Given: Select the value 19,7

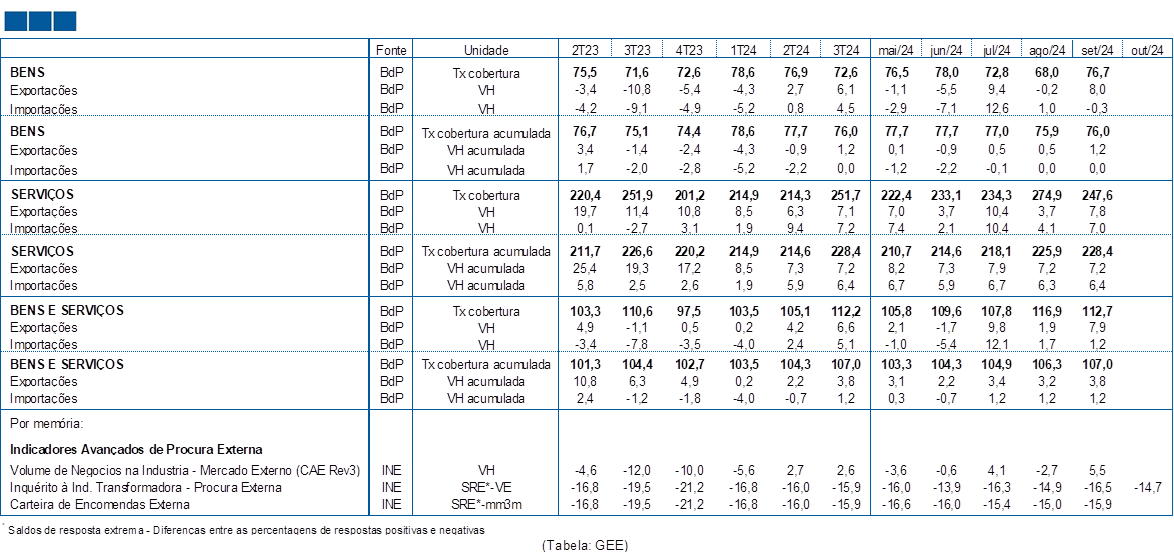Looking at the screenshot, I should [586, 212].
